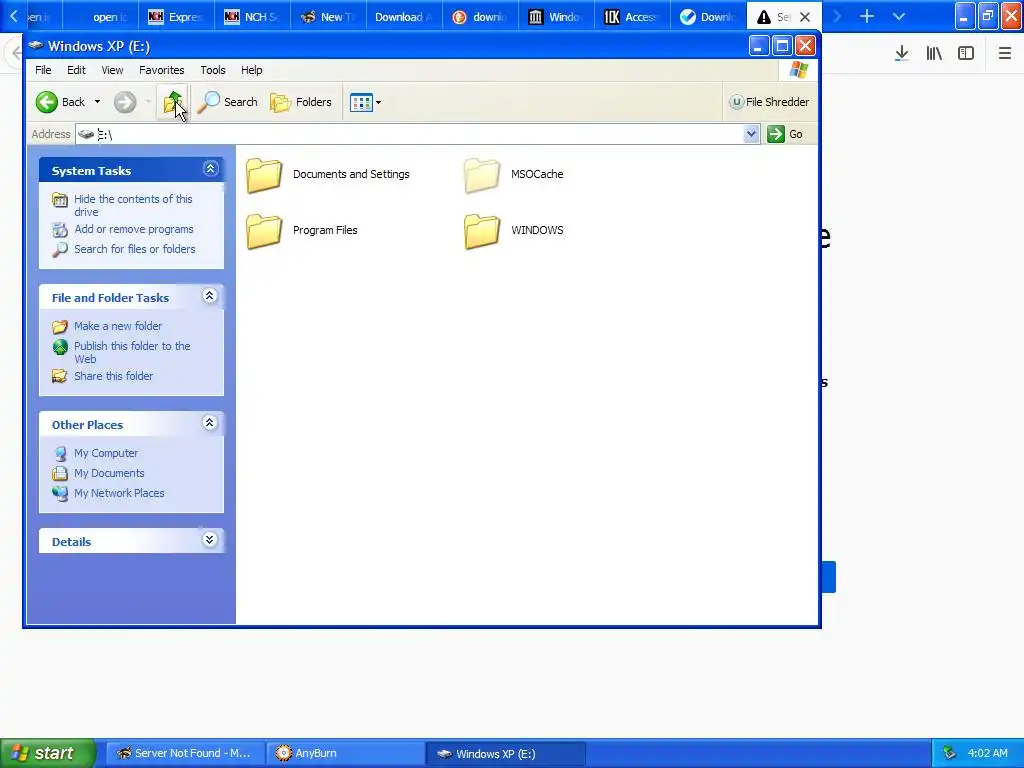1024x768 pixels.
Task: Click the address bar path field
Action: [x=418, y=134]
